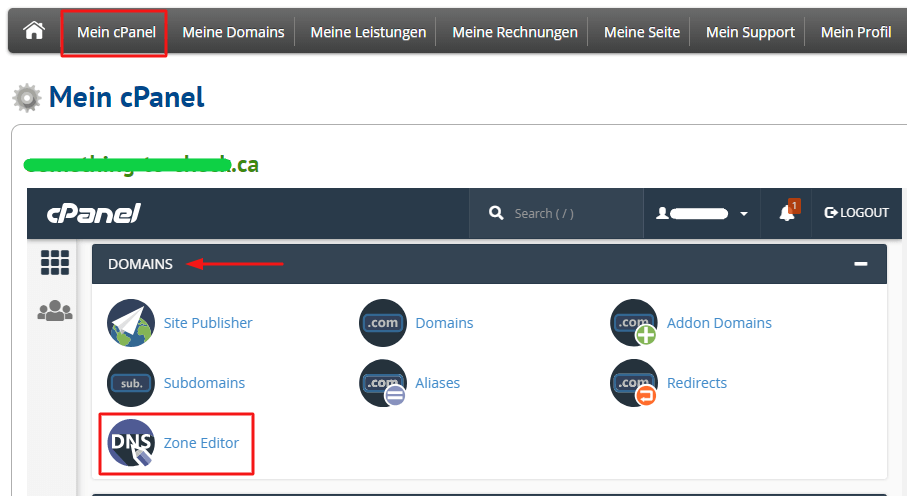This screenshot has height=496, width=907.
Task: Click the Aliases icon
Action: pos(383,383)
